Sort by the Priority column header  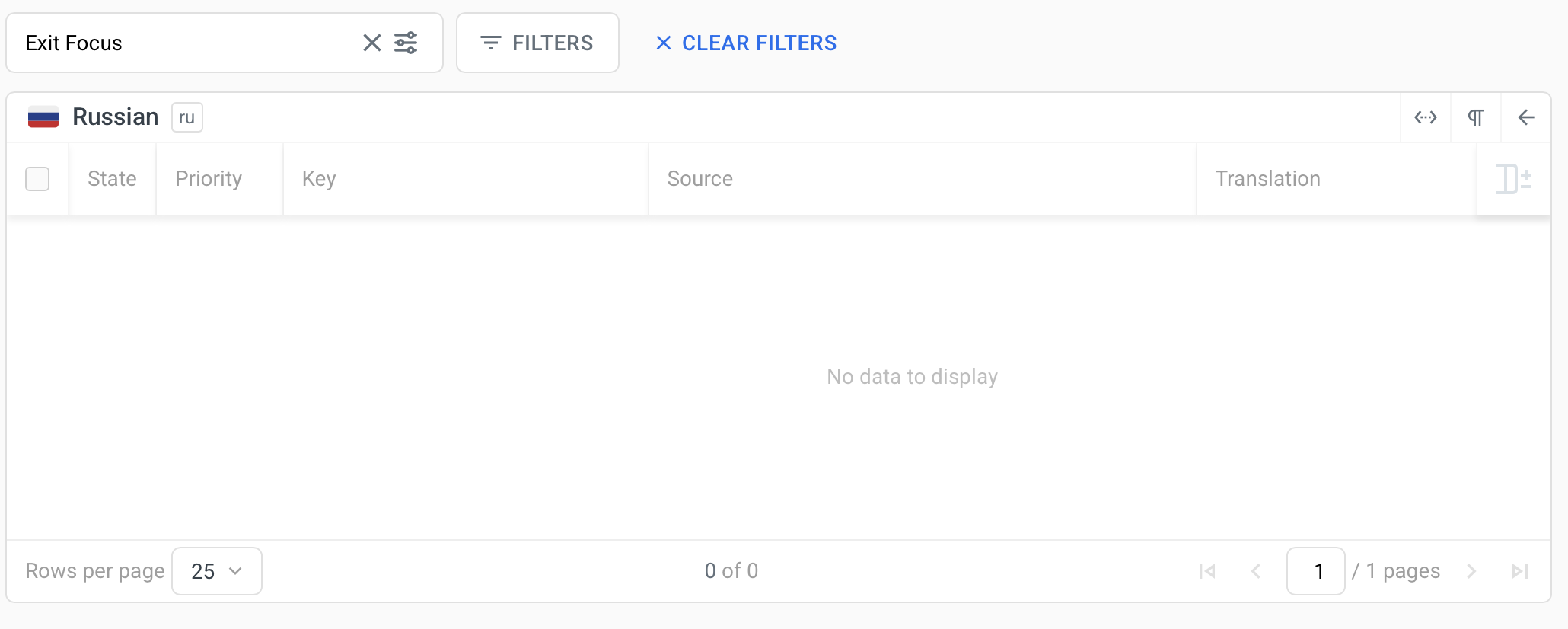point(209,179)
